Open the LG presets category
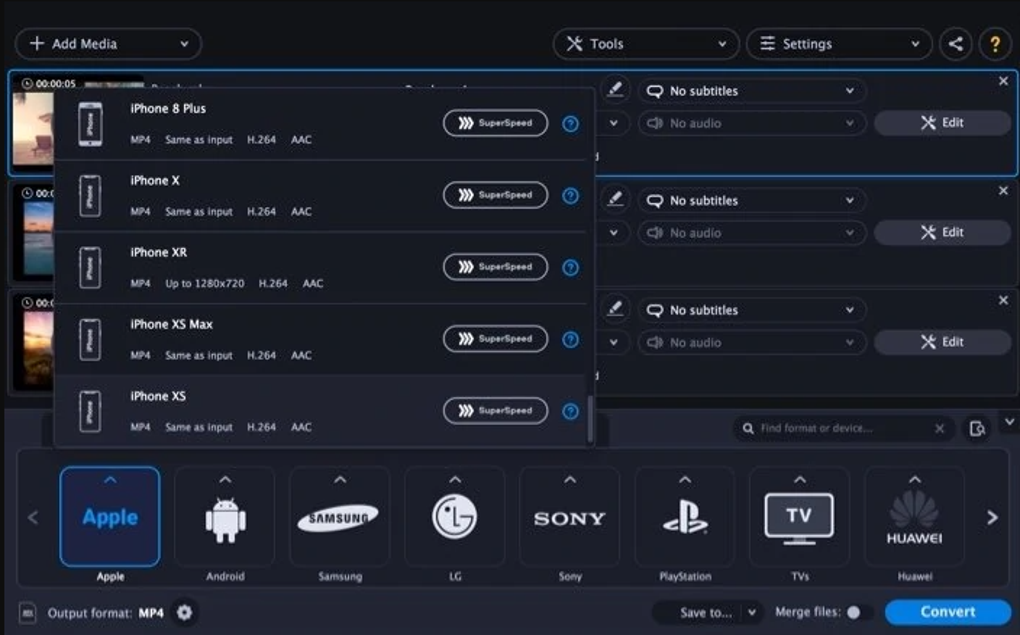 click(455, 516)
